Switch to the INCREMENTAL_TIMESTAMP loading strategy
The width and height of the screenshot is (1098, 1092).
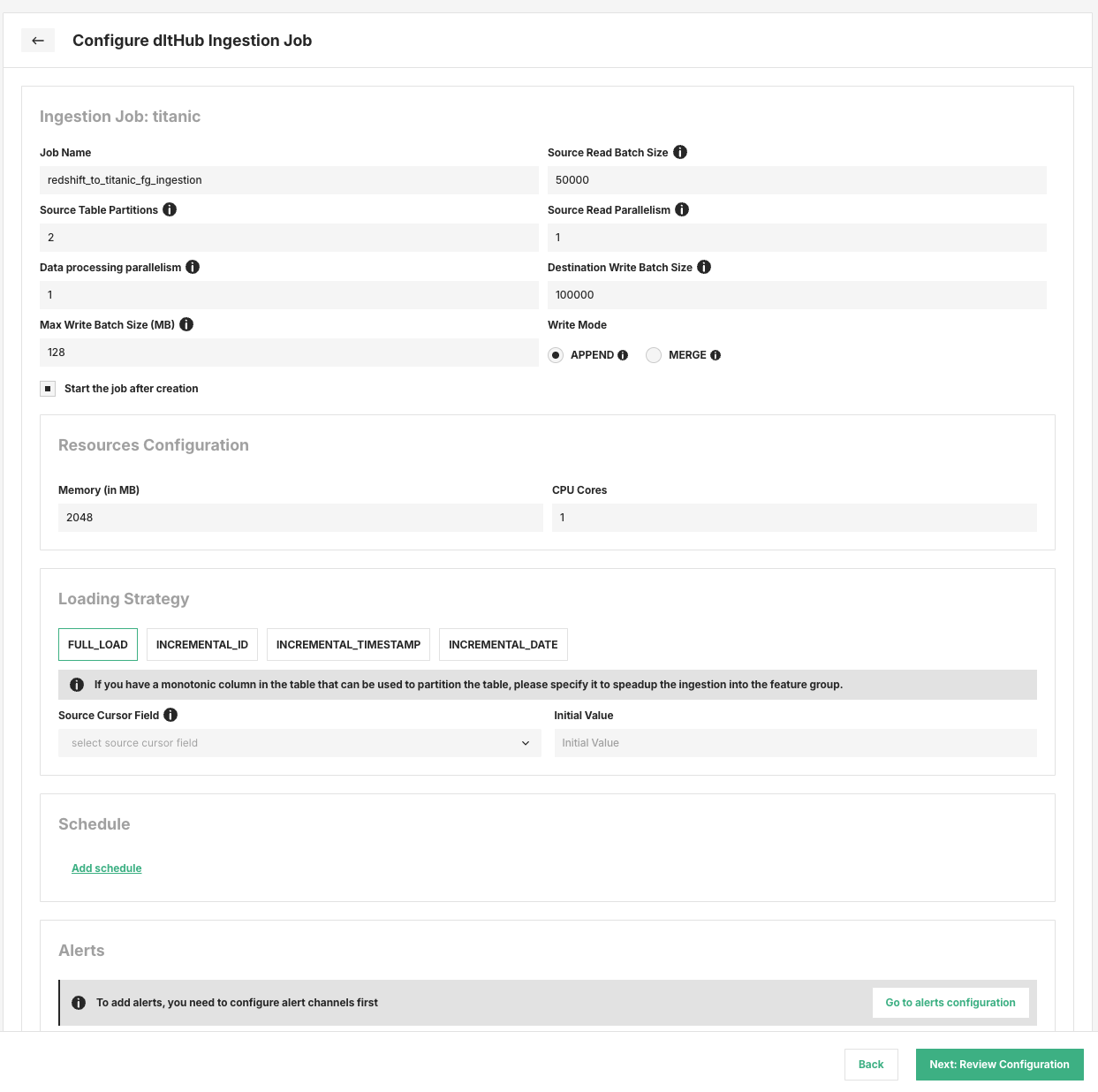click(348, 644)
